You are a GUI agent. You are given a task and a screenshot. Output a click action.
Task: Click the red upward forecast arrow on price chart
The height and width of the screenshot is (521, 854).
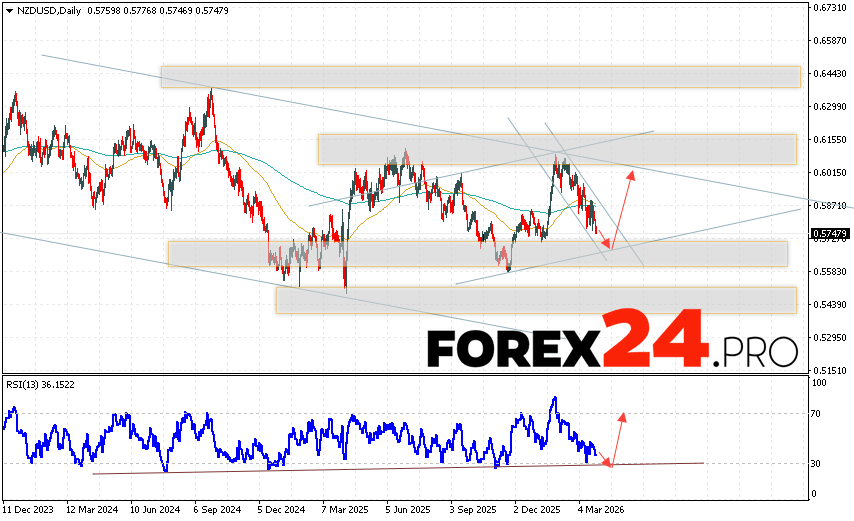622,208
